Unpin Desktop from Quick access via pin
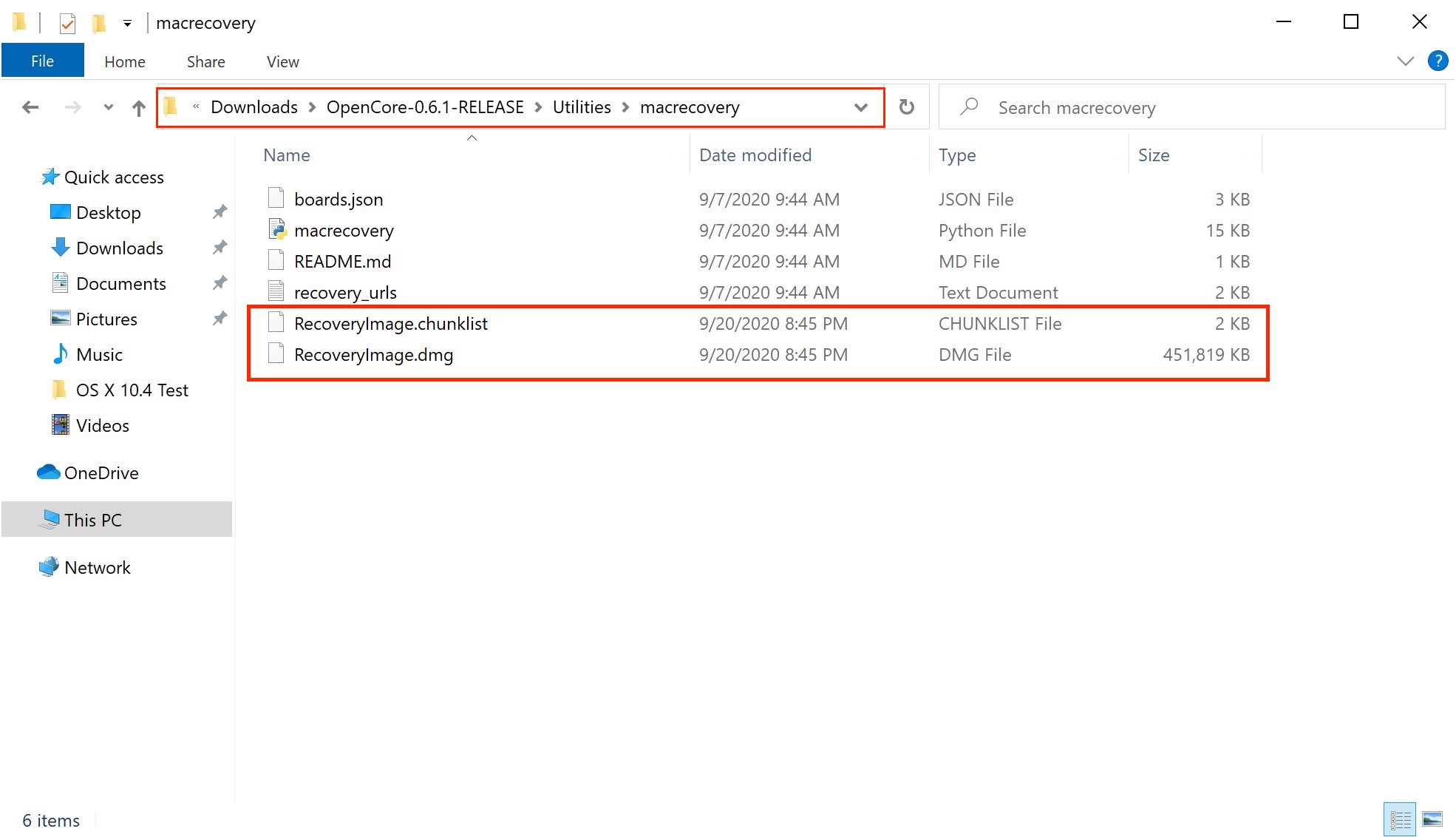Image resolution: width=1456 pixels, height=837 pixels. pyautogui.click(x=220, y=213)
